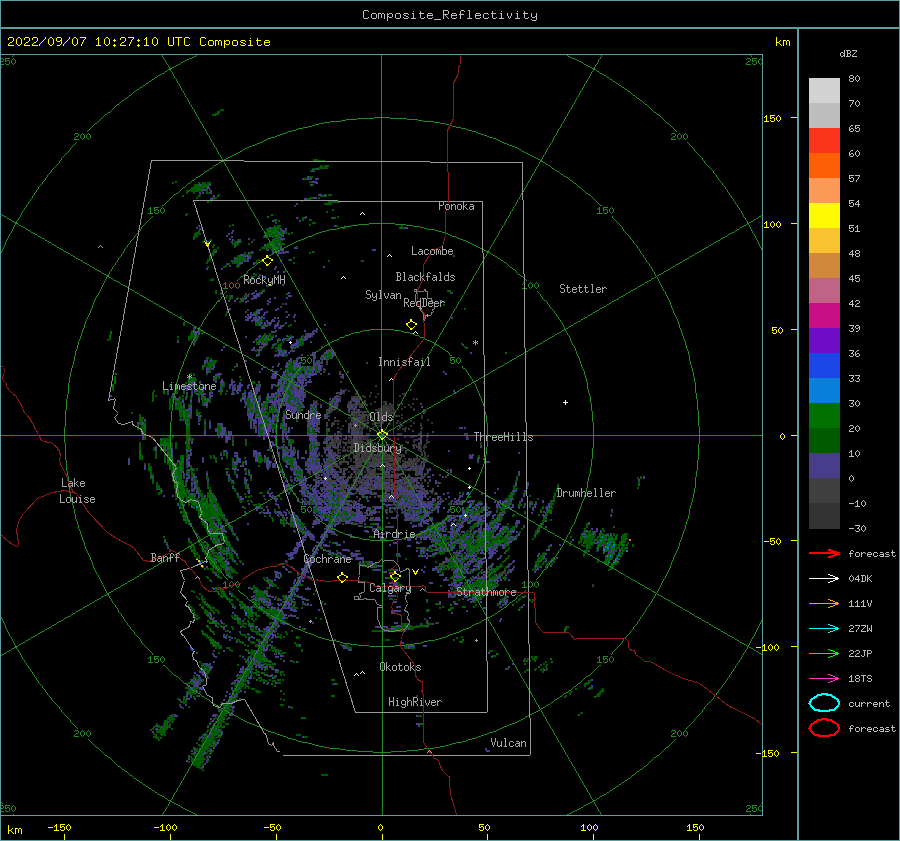Click the yellow radar-site diamond at map center
Screen dimensions: 900x841
click(382, 435)
